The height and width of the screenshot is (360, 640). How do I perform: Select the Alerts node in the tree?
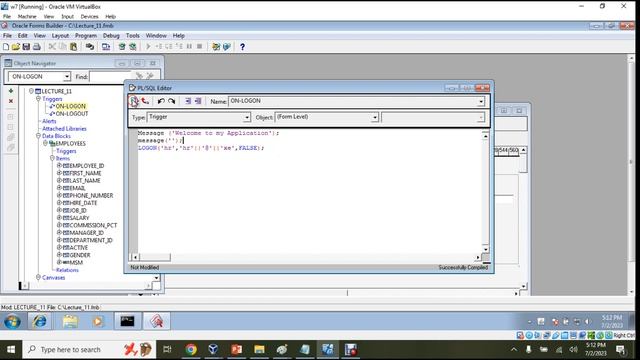(49, 121)
